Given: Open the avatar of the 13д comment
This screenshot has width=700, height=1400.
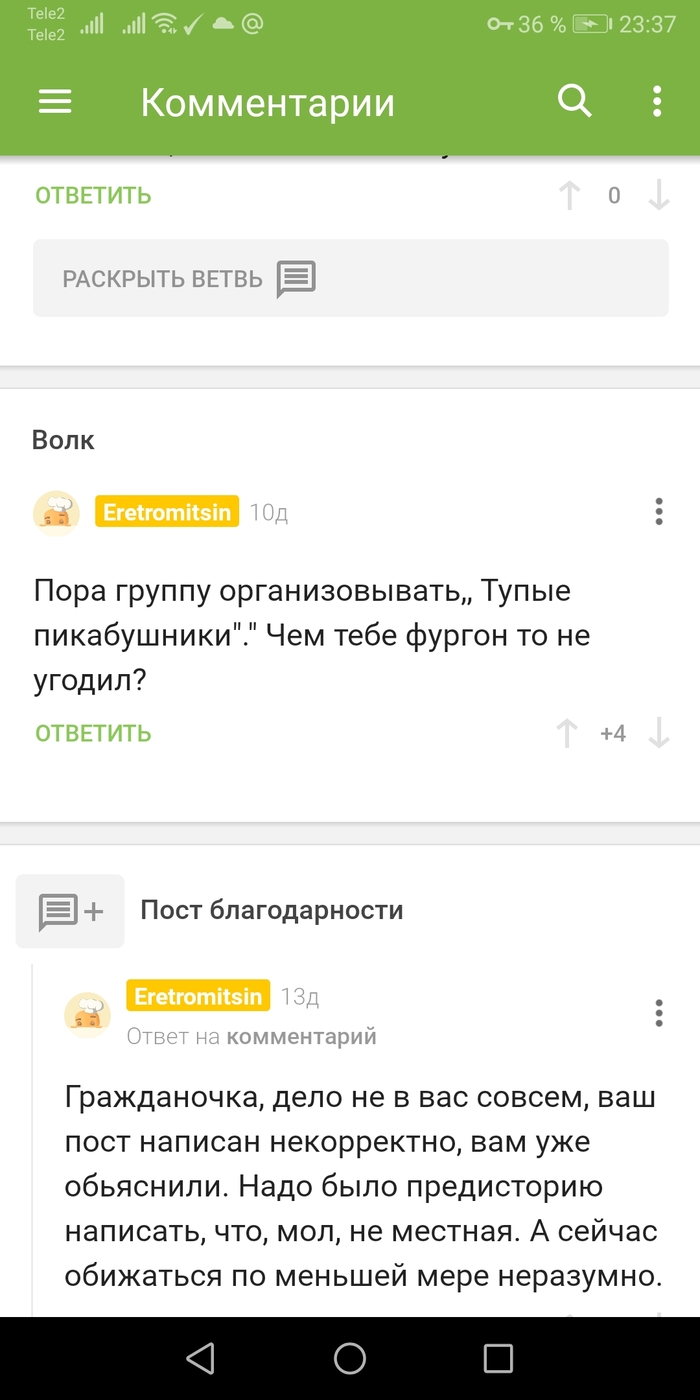Looking at the screenshot, I should pyautogui.click(x=88, y=1014).
